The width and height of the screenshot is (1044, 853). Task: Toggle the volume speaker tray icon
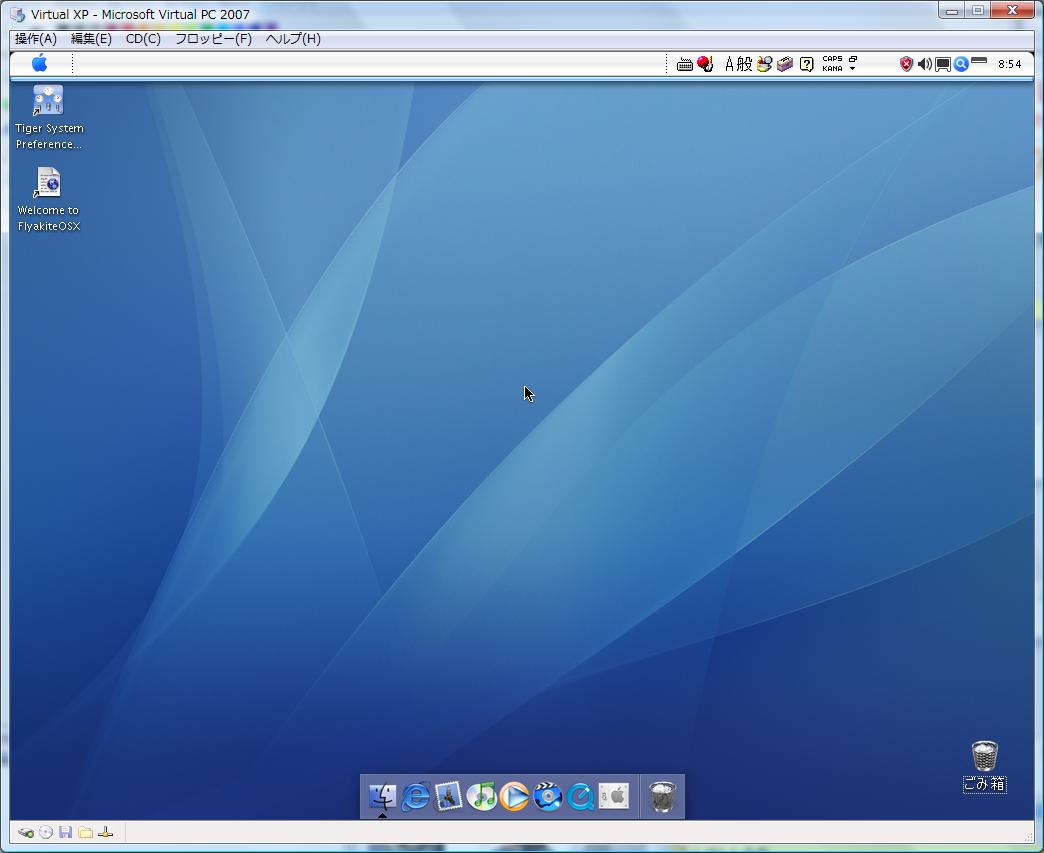[924, 64]
